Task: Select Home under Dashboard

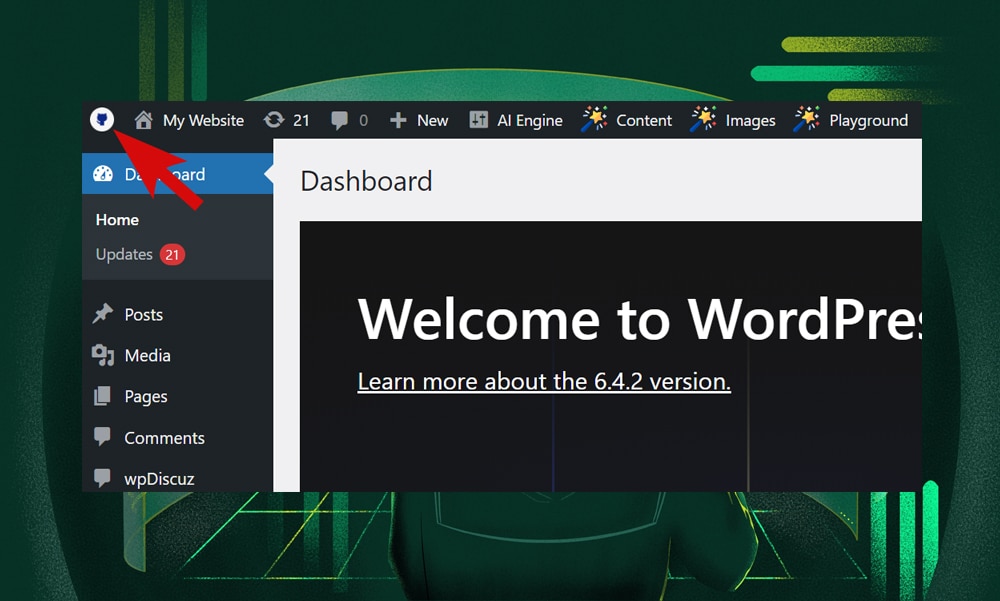Action: tap(117, 219)
